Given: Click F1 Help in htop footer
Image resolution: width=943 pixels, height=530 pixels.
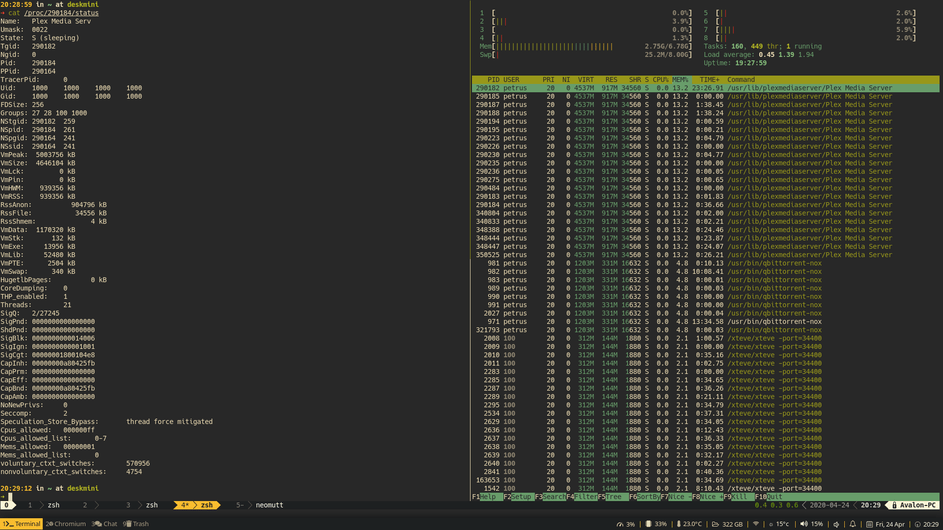Looking at the screenshot, I should [487, 497].
